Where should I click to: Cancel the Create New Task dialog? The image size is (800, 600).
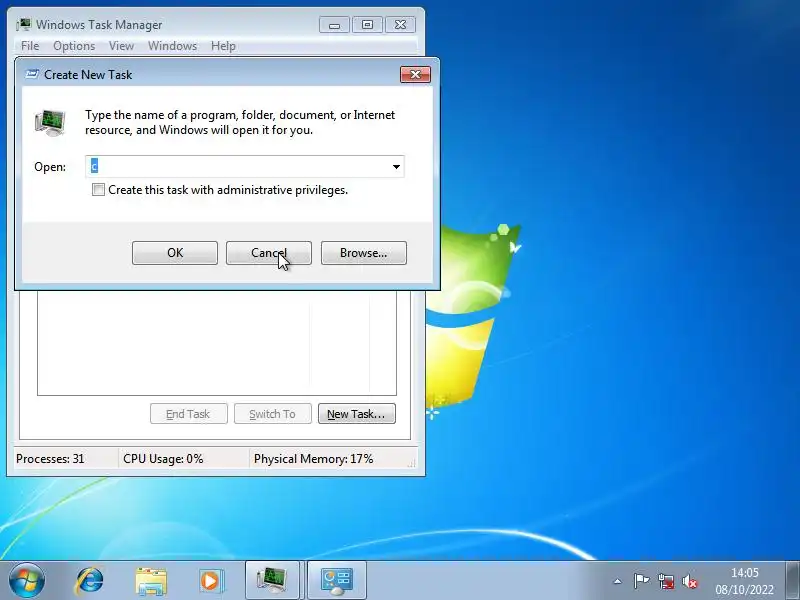268,253
